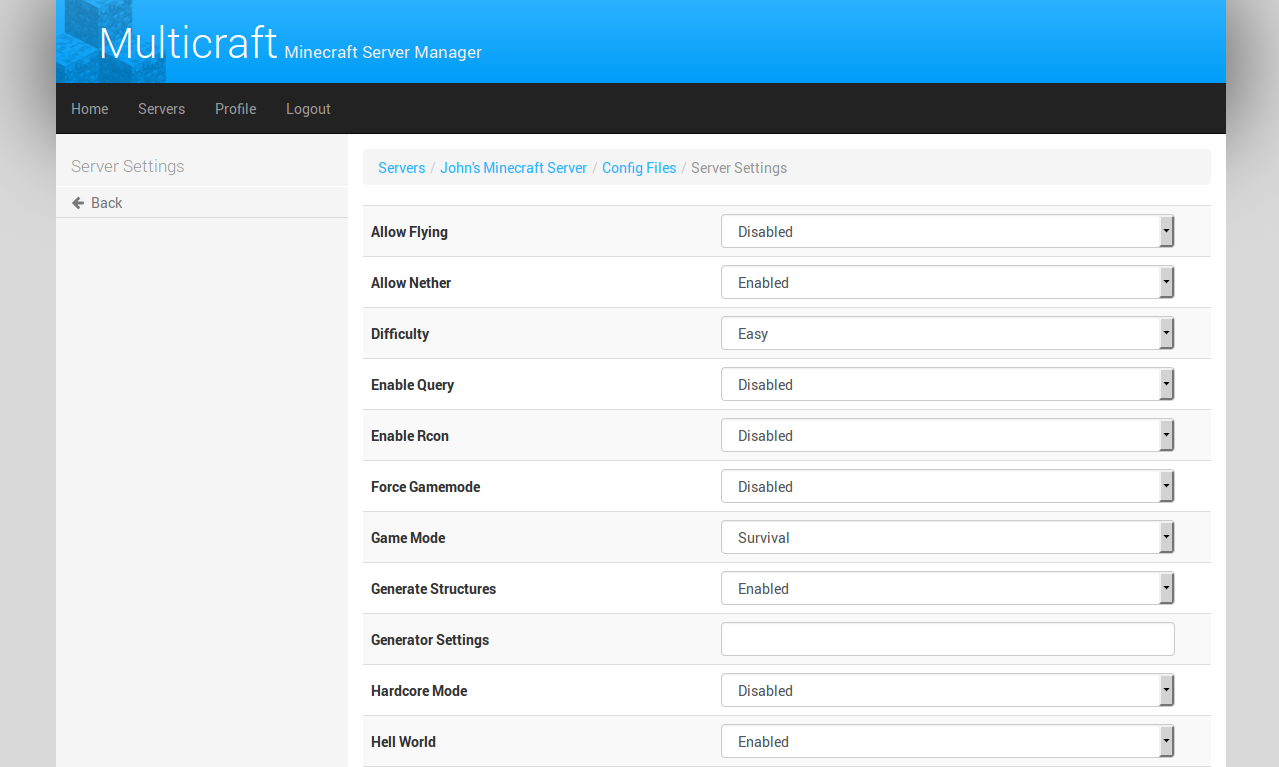This screenshot has height=767, width=1279.
Task: Click the Force Gamemode label
Action: [425, 487]
